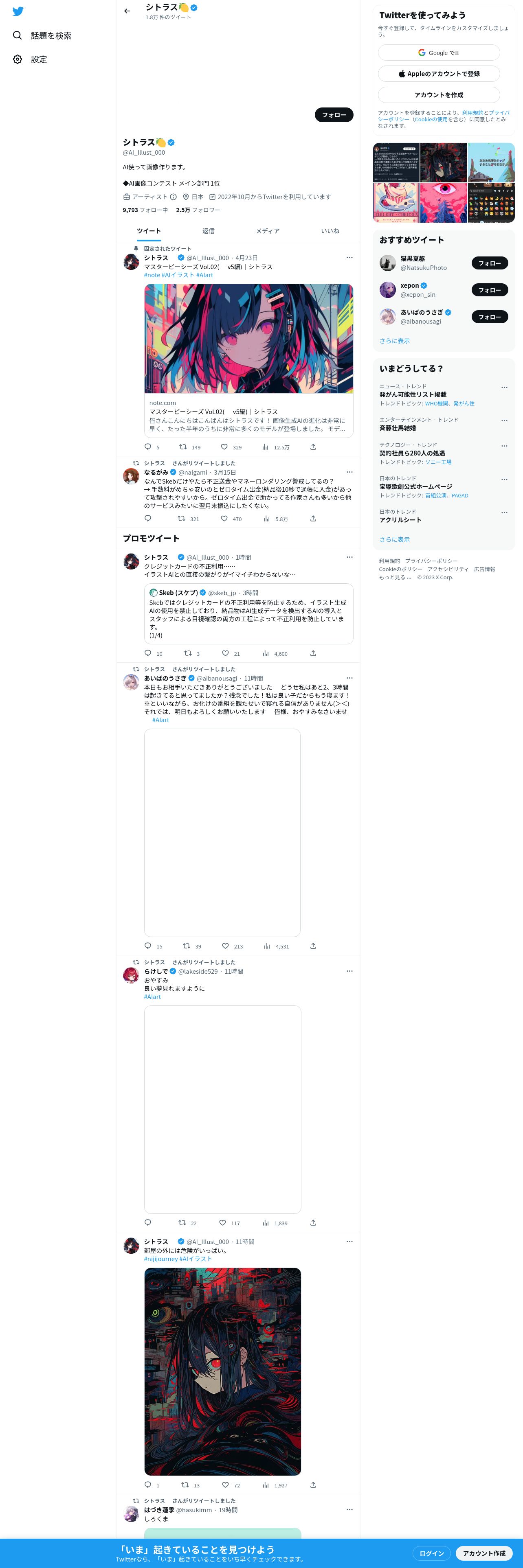523x1568 pixels.
Task: Open more menu for 発がん可能性リスト掲載 trend
Action: pos(504,387)
